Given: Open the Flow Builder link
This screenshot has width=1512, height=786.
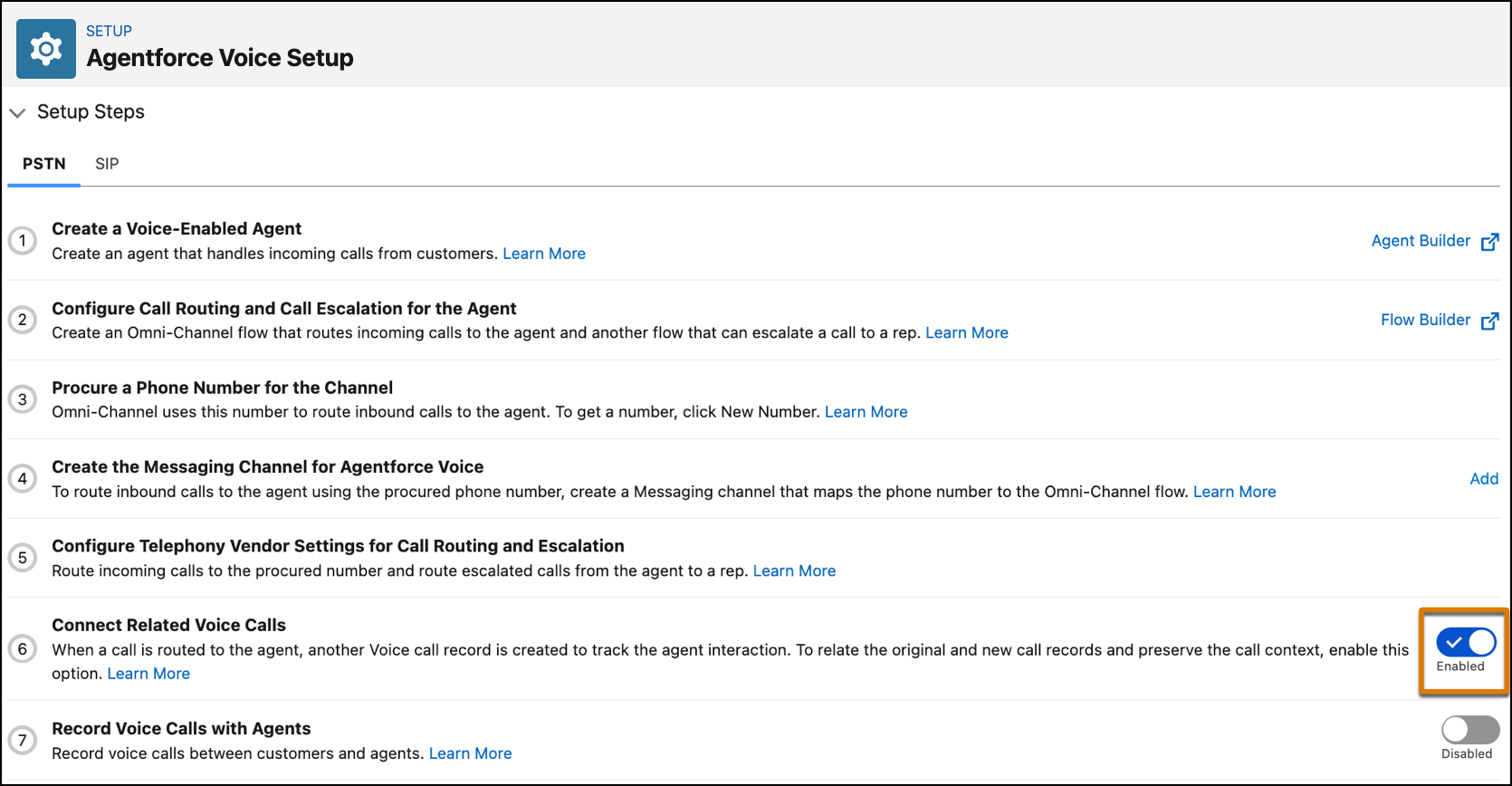Looking at the screenshot, I should [1425, 320].
